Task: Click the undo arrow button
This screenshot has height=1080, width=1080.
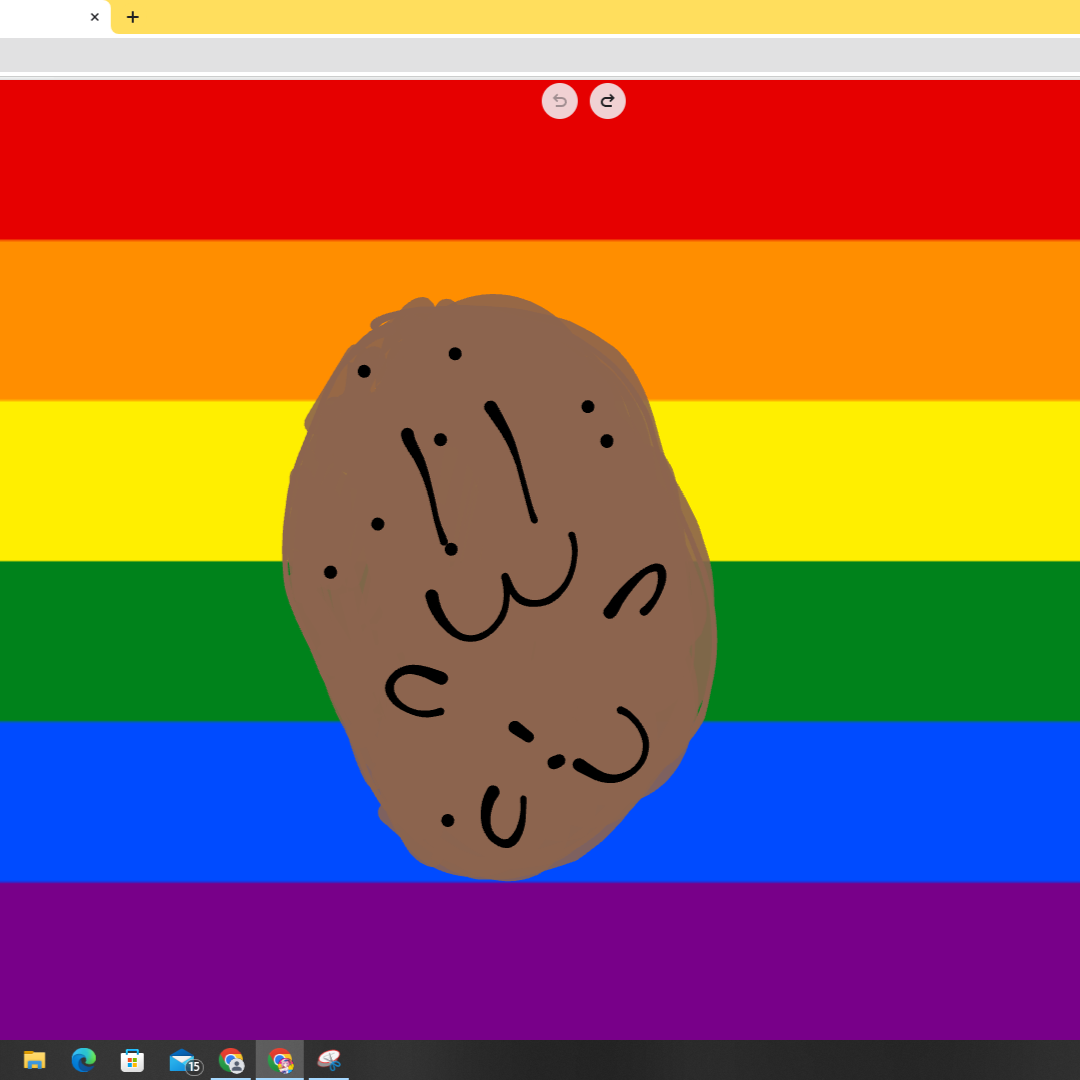Action: 560,101
